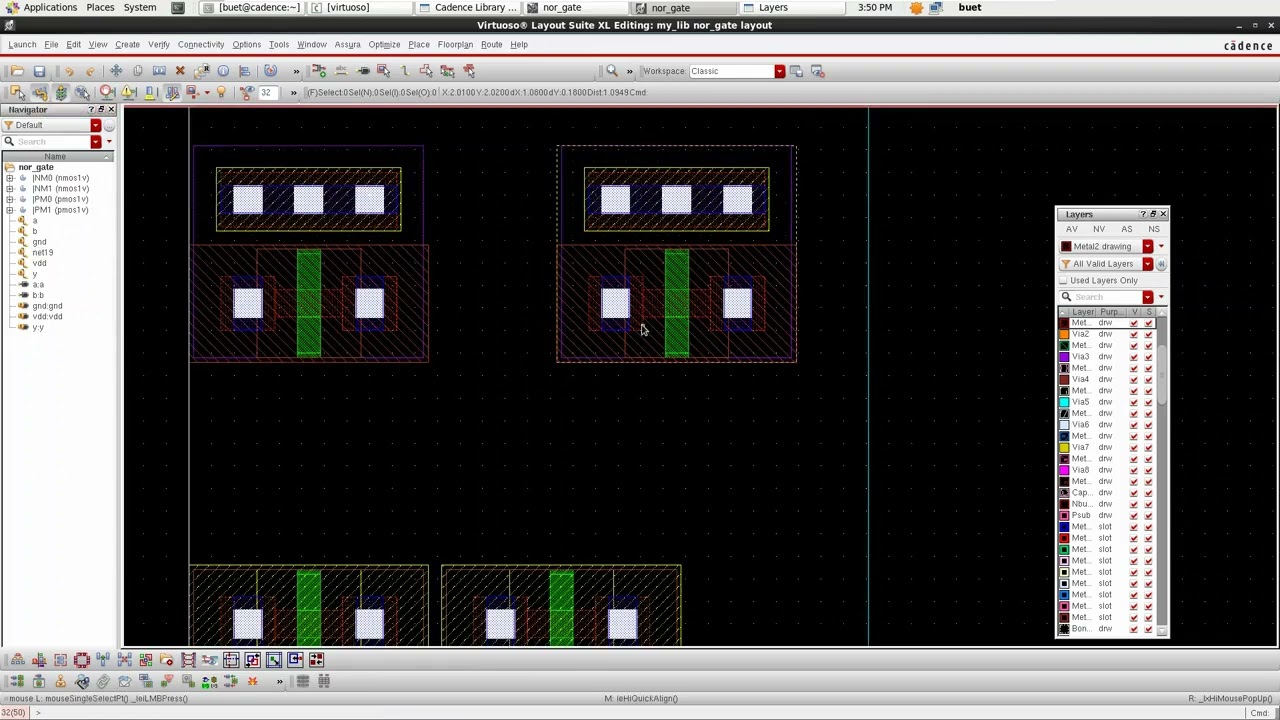Click the Layers panel Search input field
This screenshot has width=1280, height=720.
click(x=1107, y=297)
